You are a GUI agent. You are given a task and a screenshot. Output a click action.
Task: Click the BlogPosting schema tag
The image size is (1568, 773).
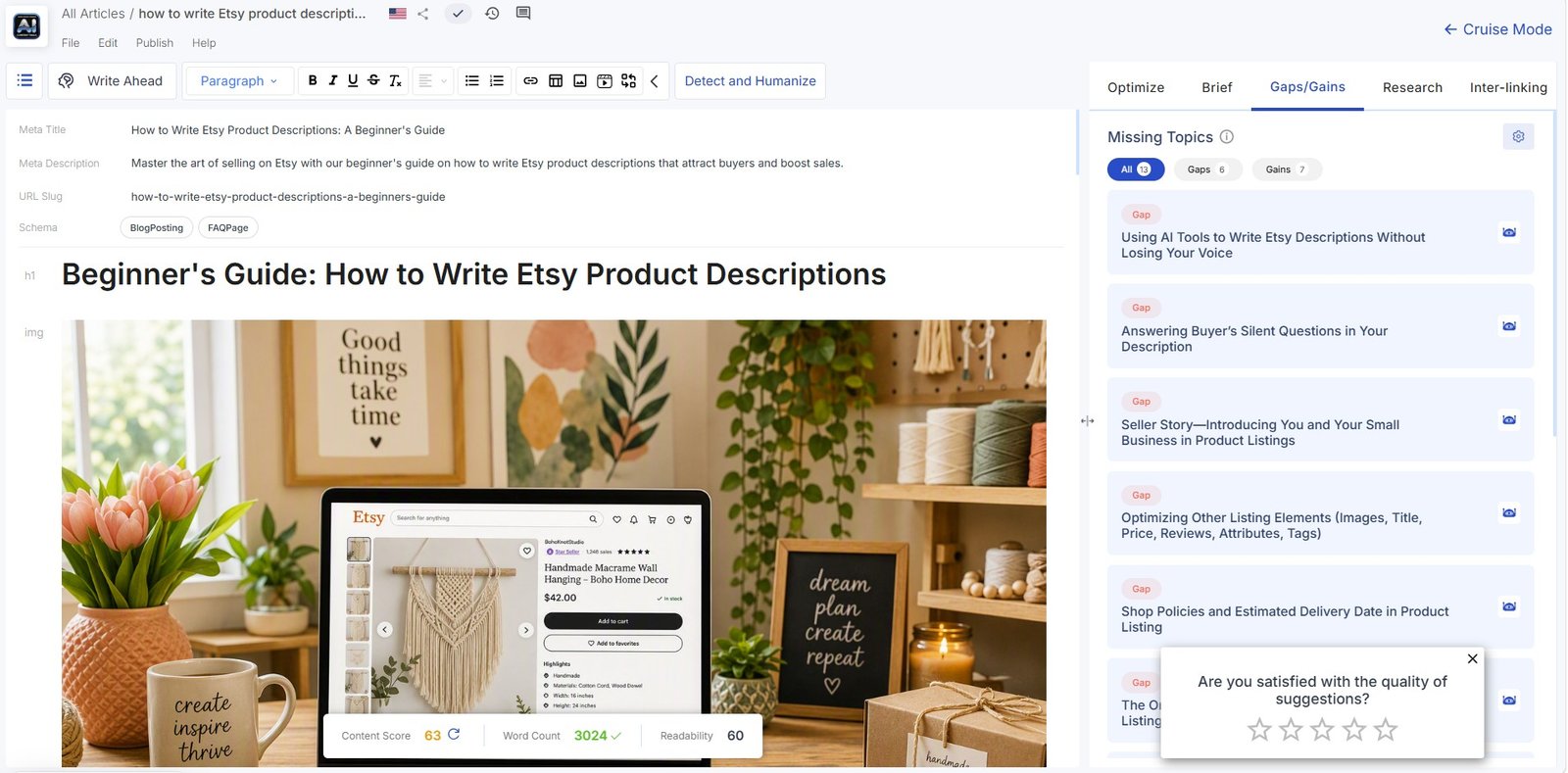[x=157, y=227]
